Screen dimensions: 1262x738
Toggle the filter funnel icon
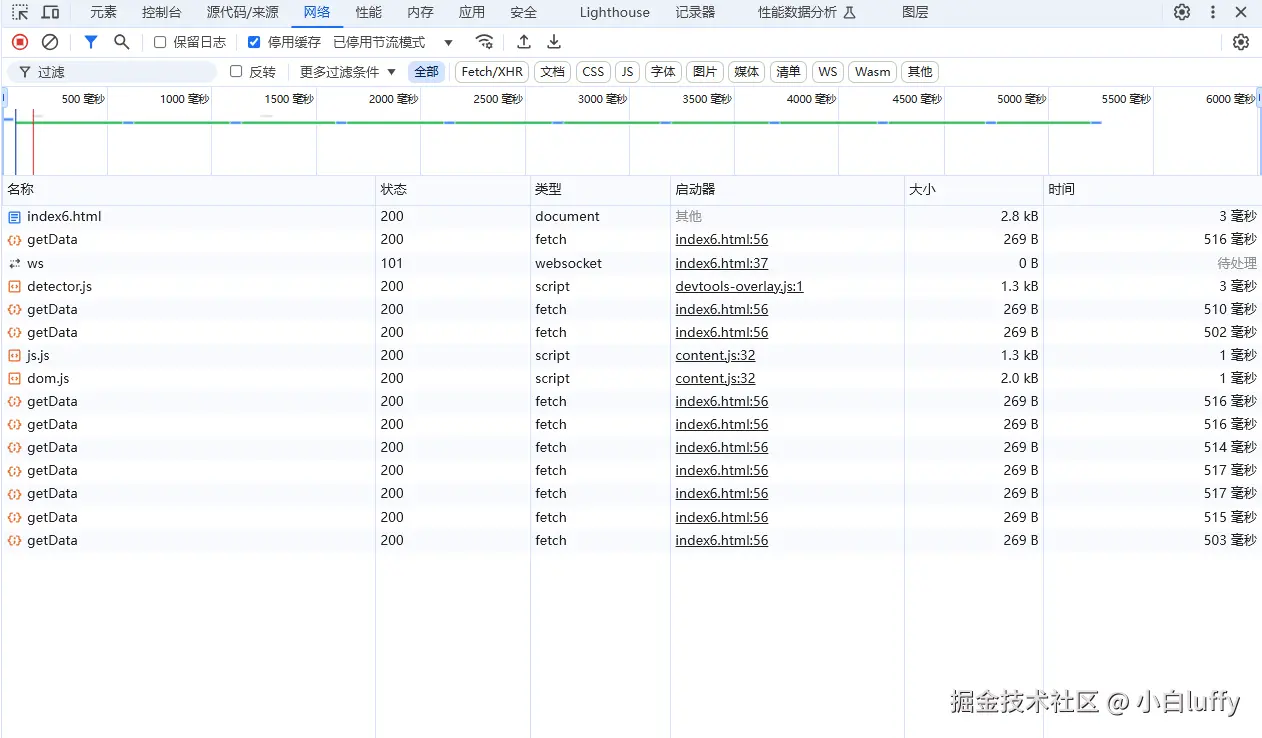pyautogui.click(x=91, y=42)
